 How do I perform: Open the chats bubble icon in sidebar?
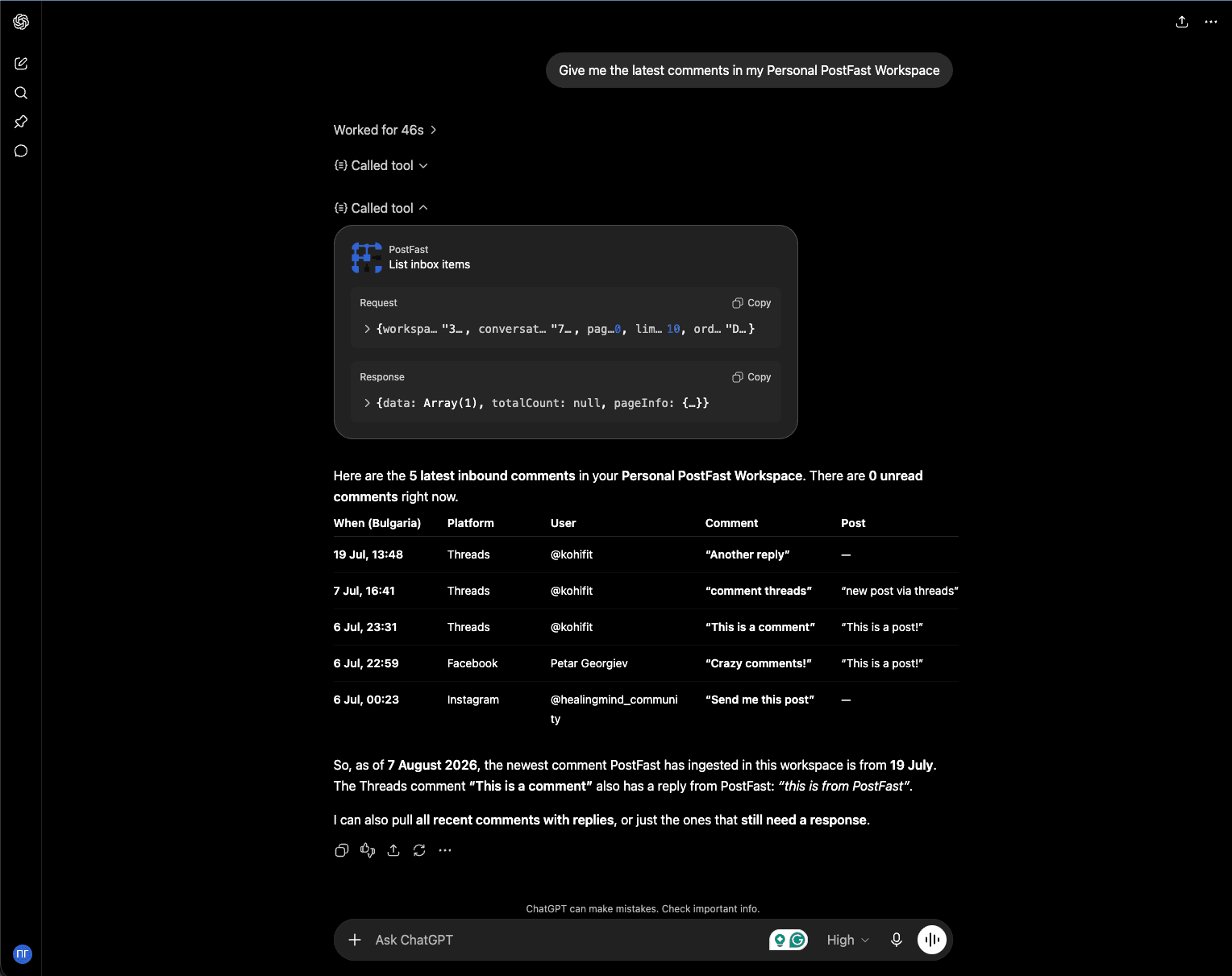pyautogui.click(x=21, y=151)
